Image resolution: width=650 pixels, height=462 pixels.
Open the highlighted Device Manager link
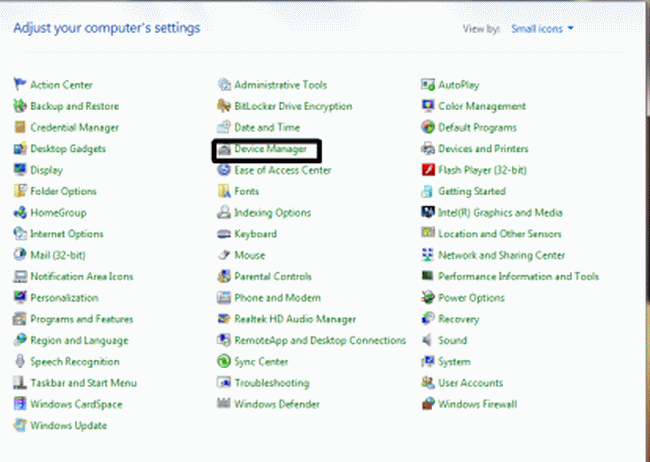point(269,149)
